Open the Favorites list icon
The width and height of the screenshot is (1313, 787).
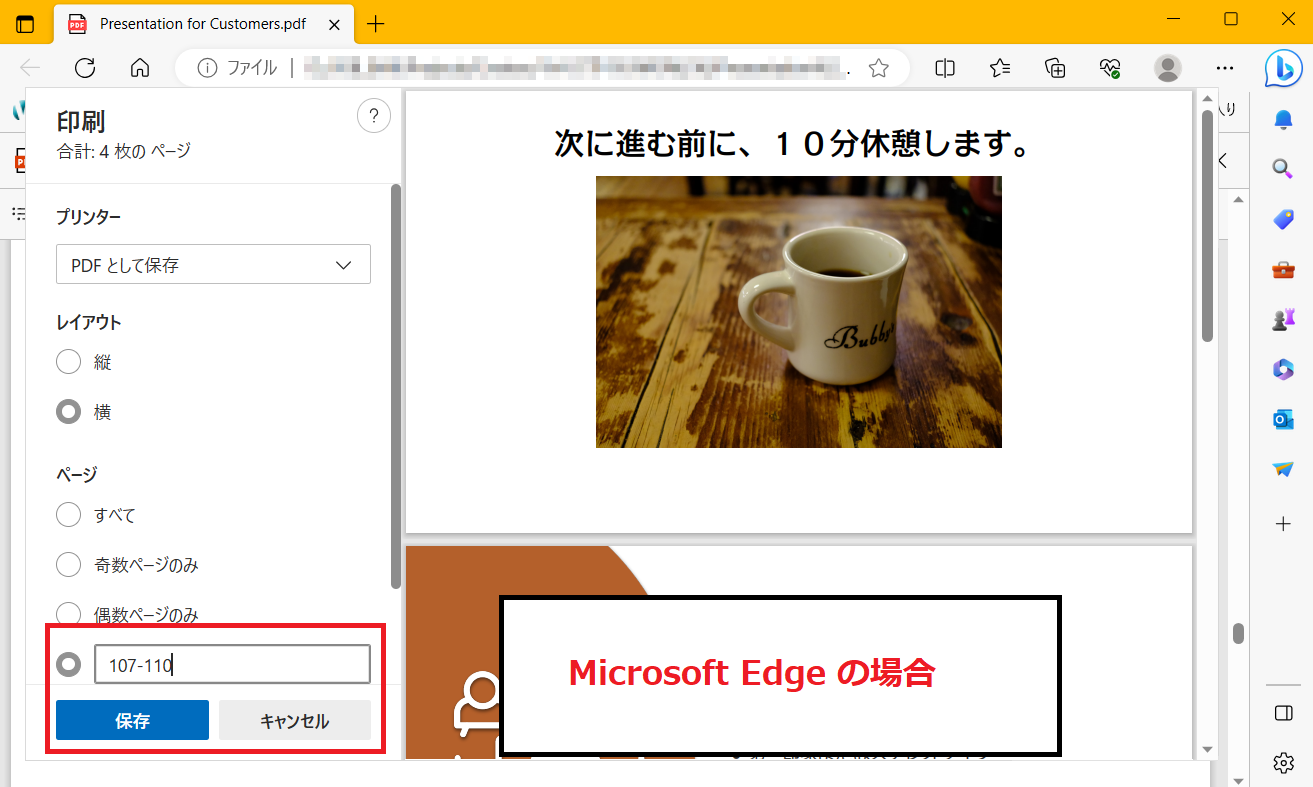click(1000, 68)
